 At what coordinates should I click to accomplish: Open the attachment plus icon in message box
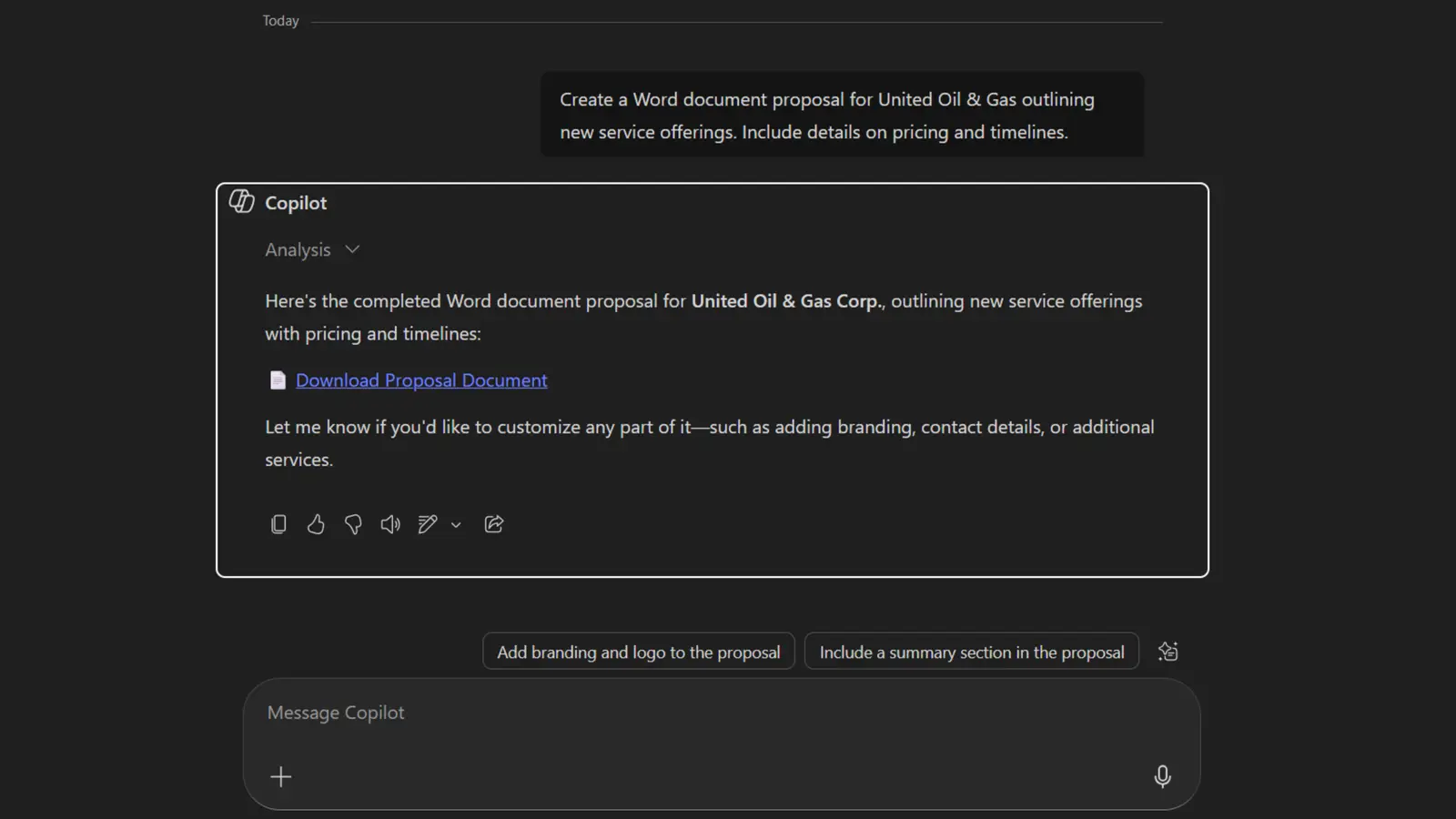click(281, 776)
